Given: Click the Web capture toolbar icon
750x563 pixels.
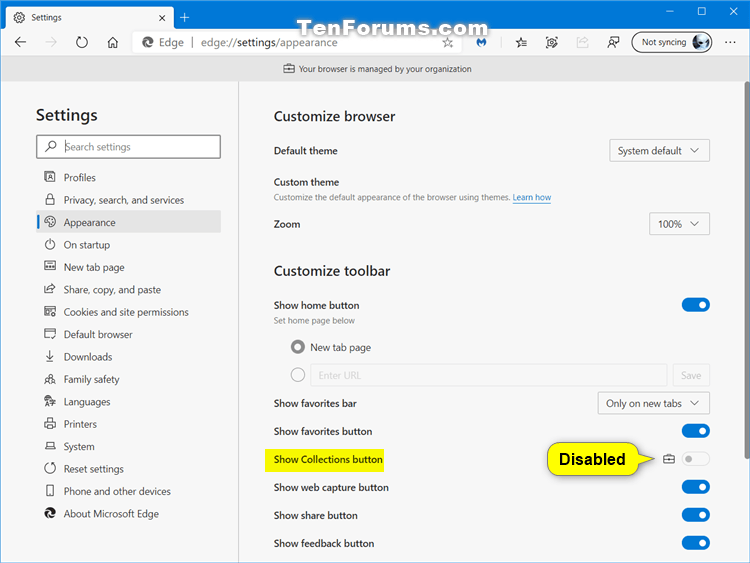Looking at the screenshot, I should coord(551,43).
